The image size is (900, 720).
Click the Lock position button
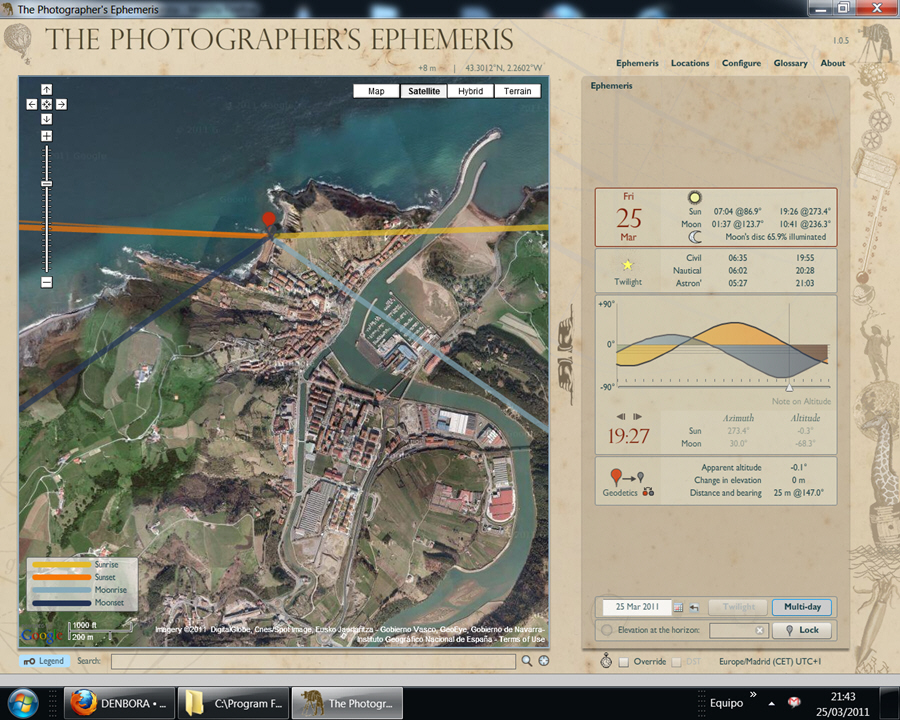point(802,630)
